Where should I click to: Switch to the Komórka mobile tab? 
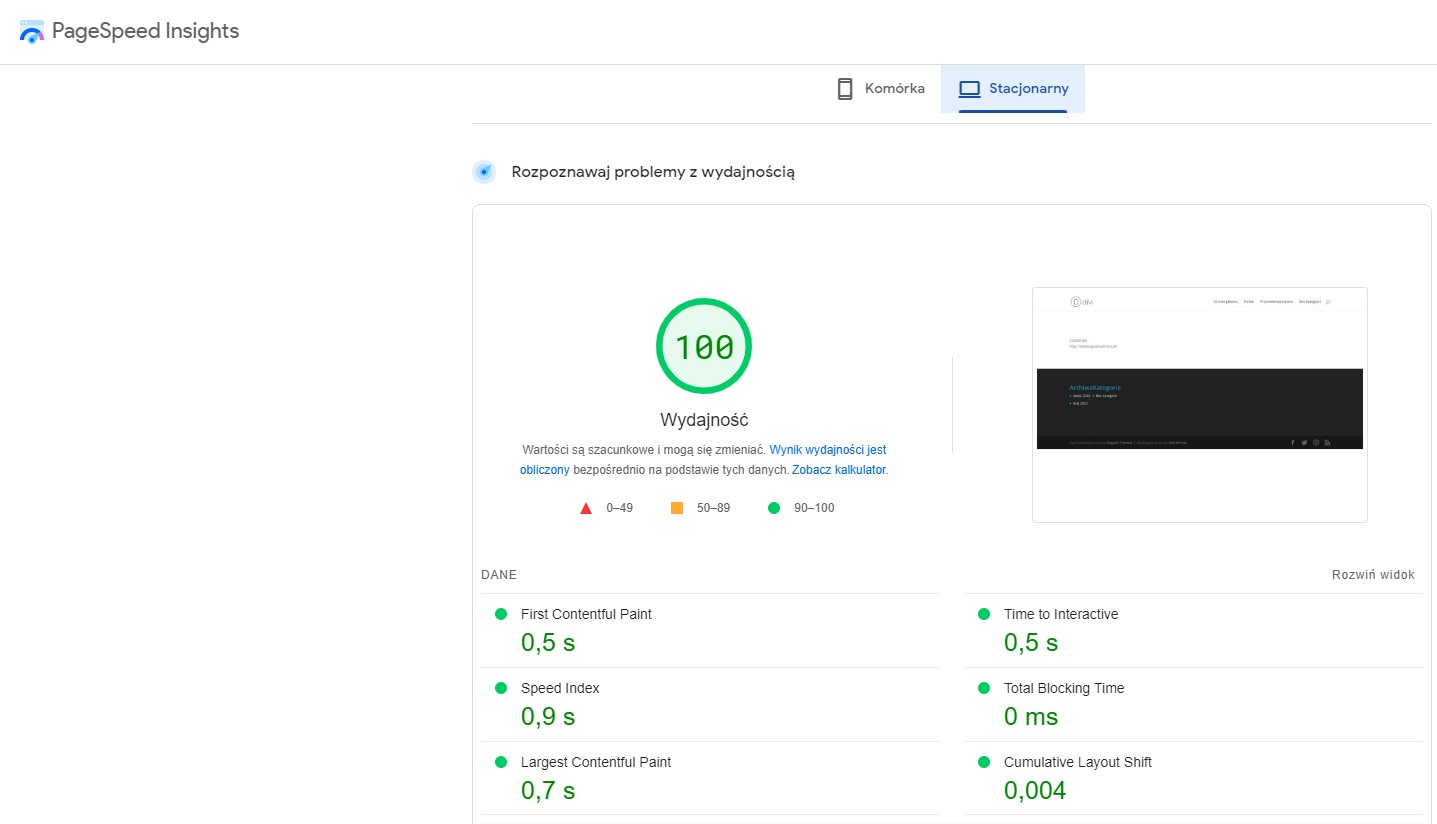coord(881,89)
